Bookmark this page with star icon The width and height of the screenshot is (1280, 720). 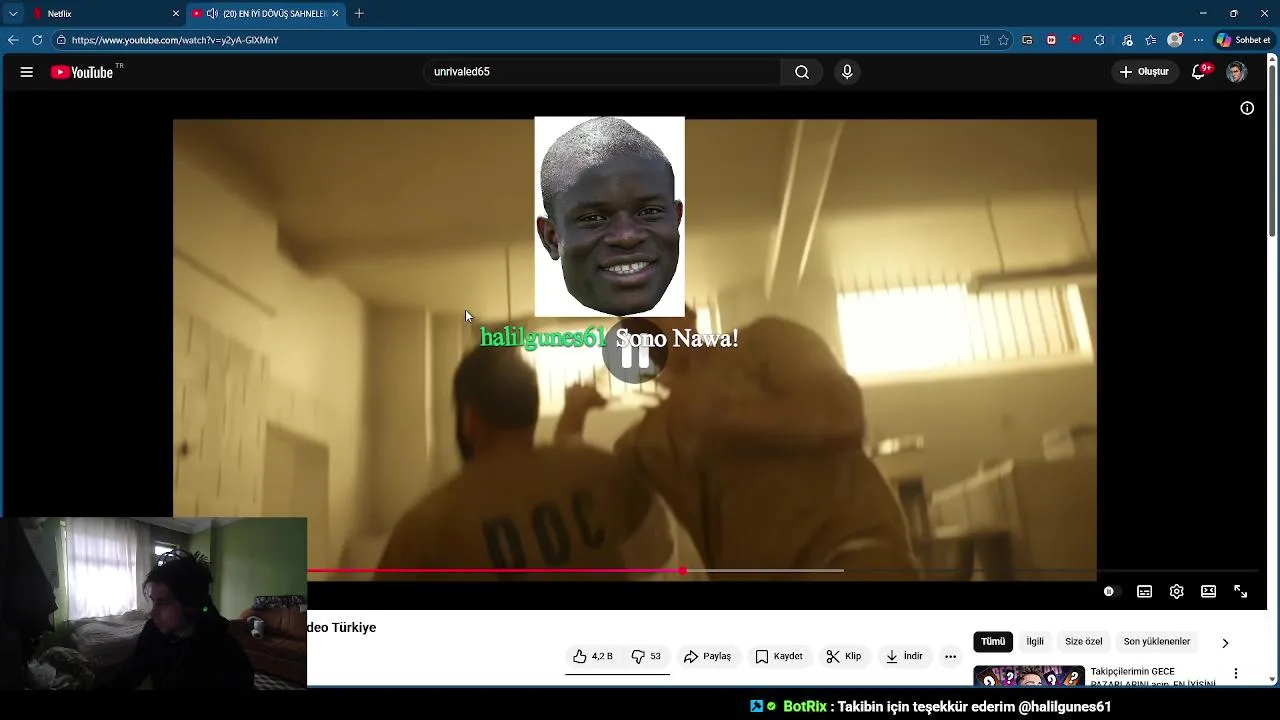coord(1003,40)
